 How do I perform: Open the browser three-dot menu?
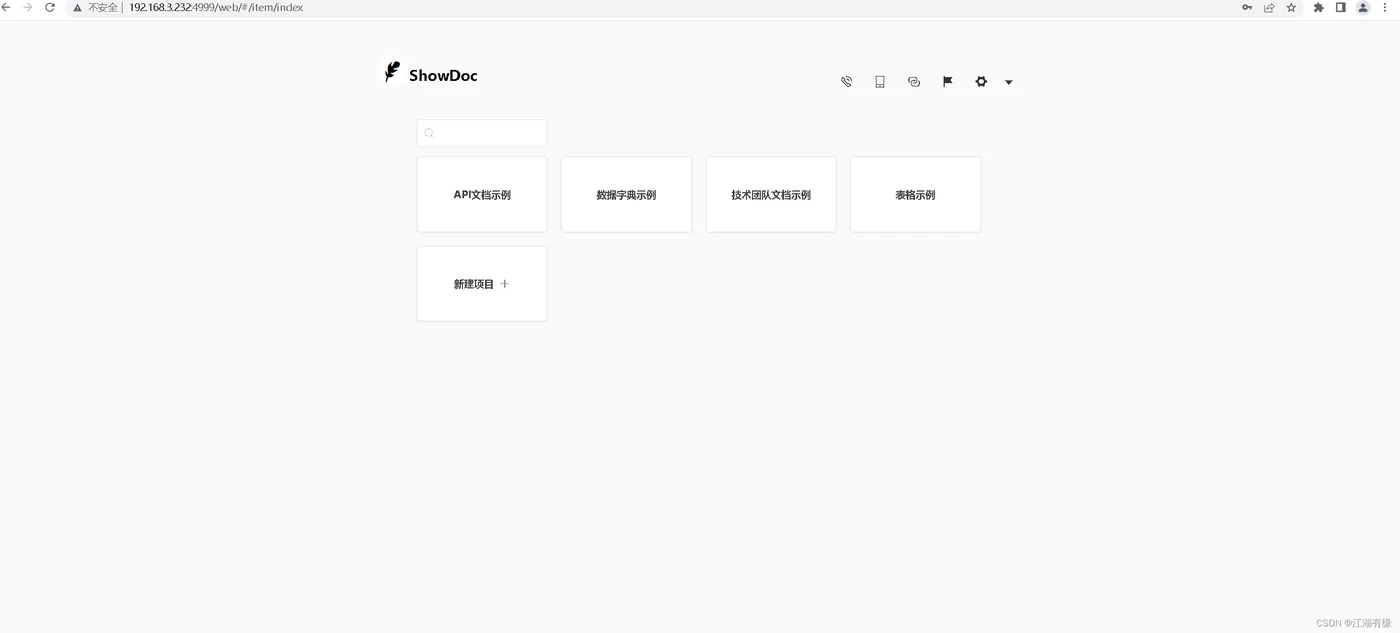coord(1385,7)
